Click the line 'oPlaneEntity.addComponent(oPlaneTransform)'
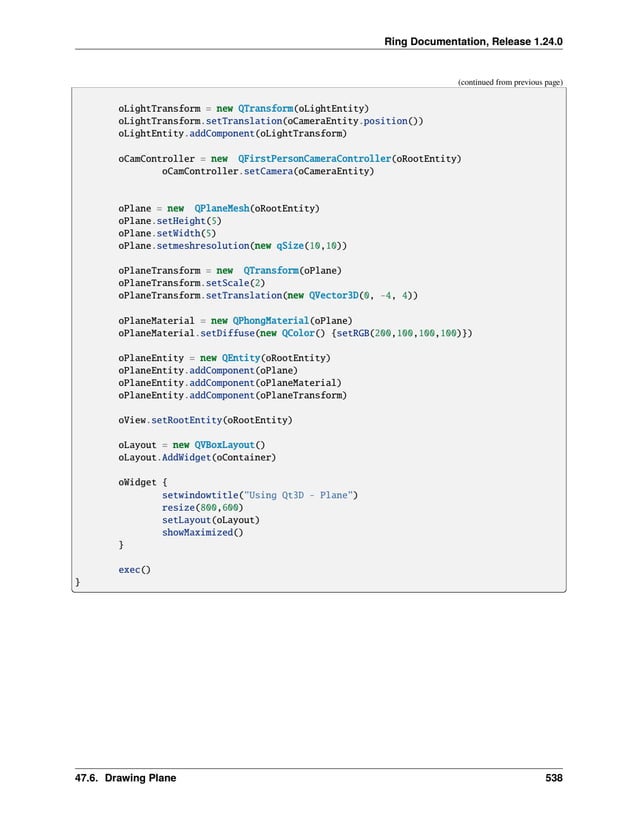Image resolution: width=638 pixels, height=825 pixels. click(x=232, y=395)
